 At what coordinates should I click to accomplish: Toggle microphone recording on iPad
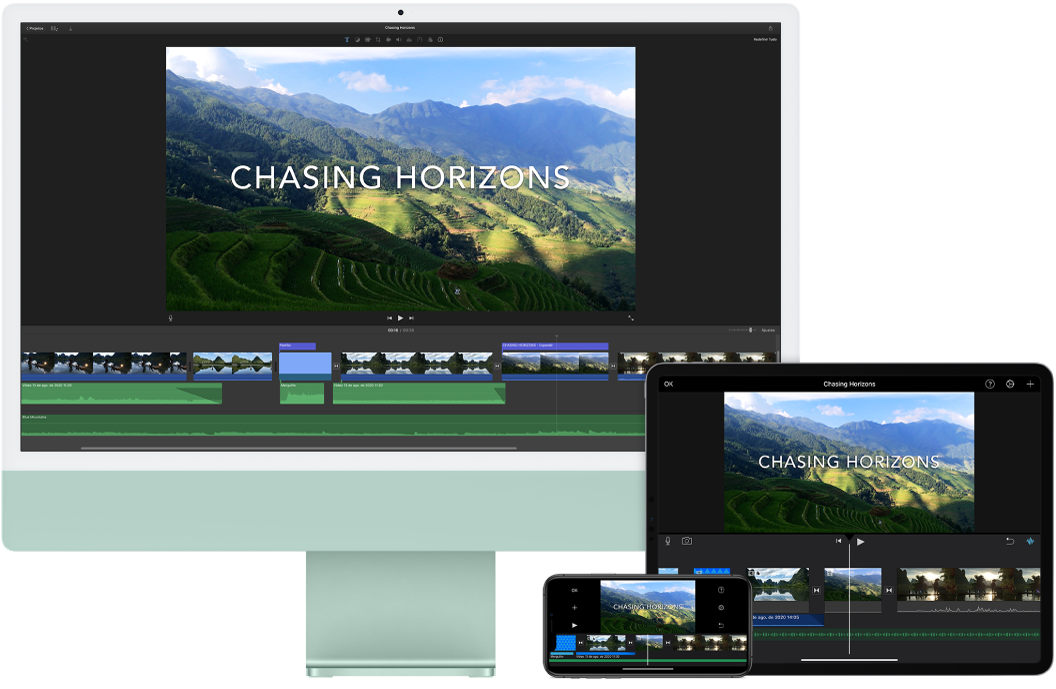click(668, 541)
